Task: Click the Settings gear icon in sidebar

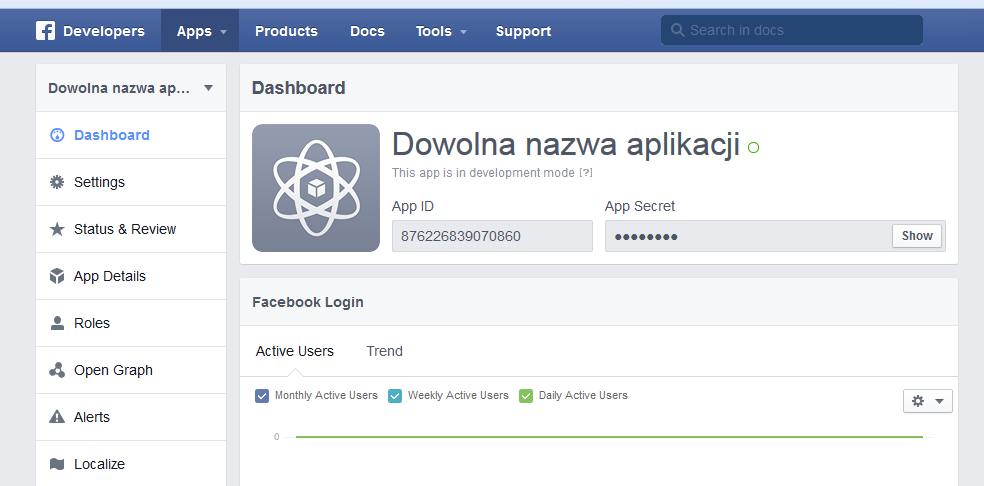Action: coord(57,182)
